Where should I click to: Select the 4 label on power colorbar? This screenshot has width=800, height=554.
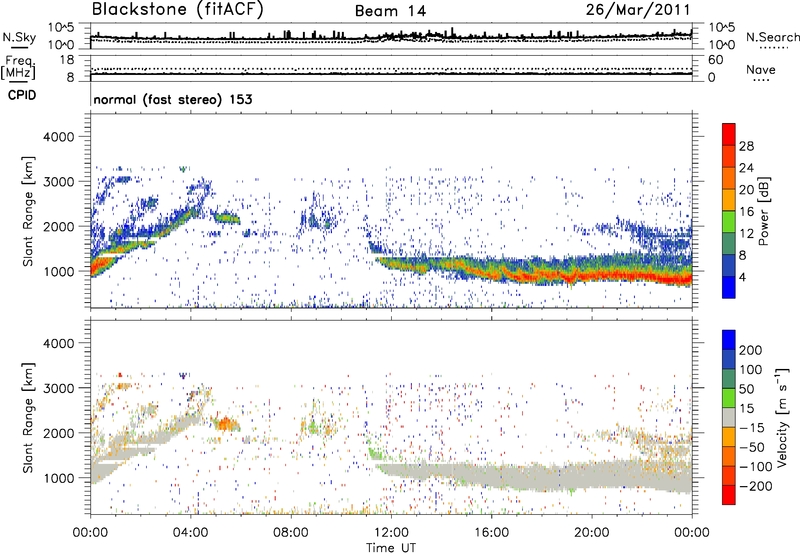[742, 278]
